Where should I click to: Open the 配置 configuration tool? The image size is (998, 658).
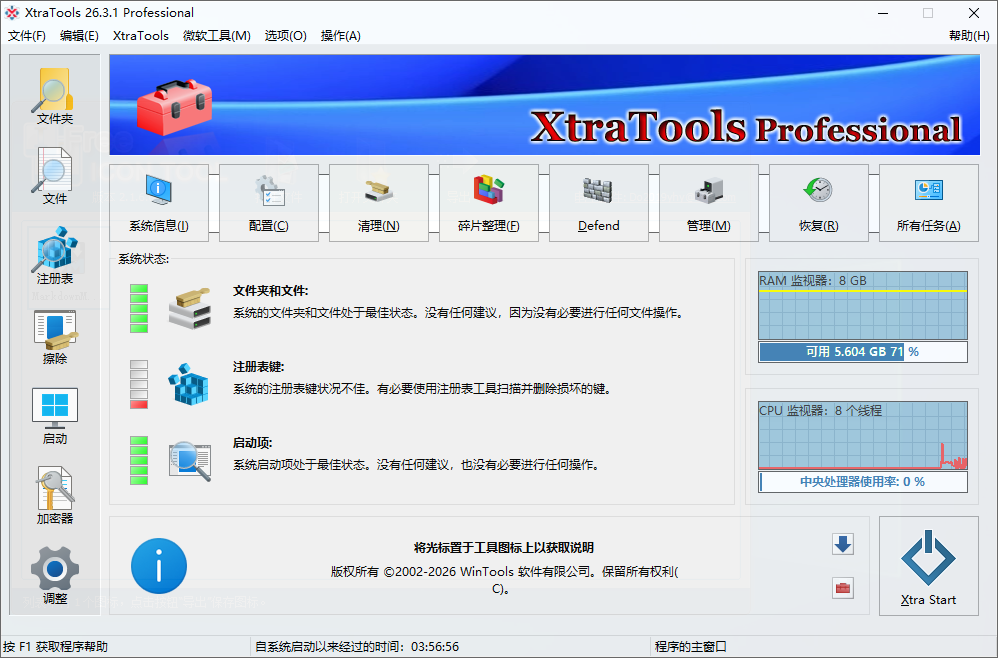click(x=268, y=202)
